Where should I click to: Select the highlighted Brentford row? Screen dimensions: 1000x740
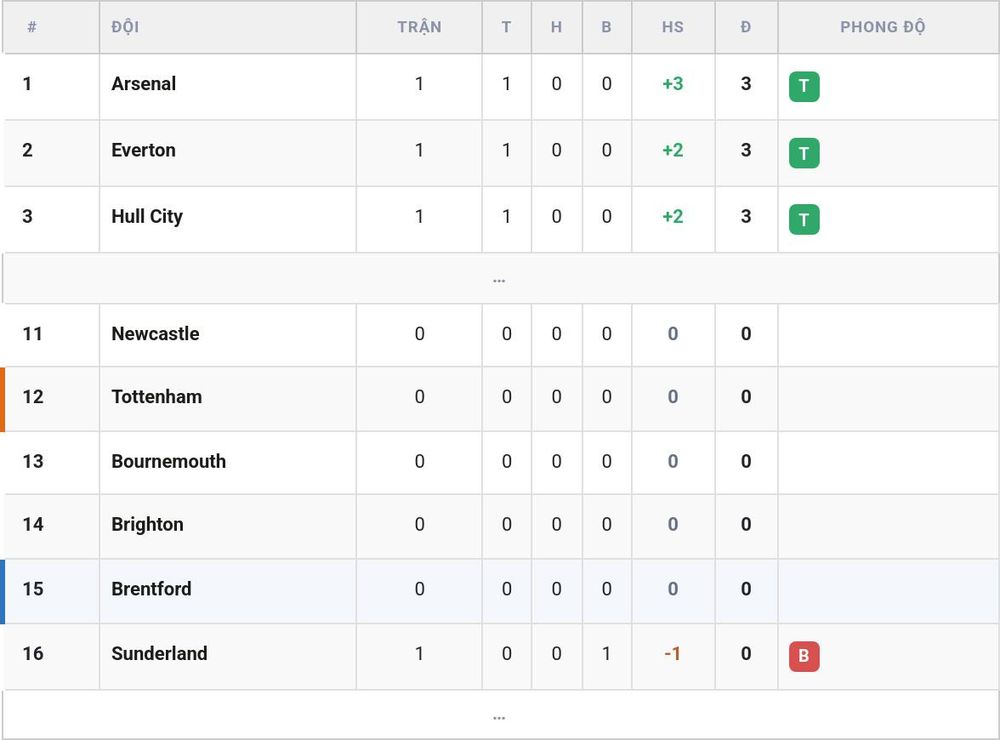point(499,591)
